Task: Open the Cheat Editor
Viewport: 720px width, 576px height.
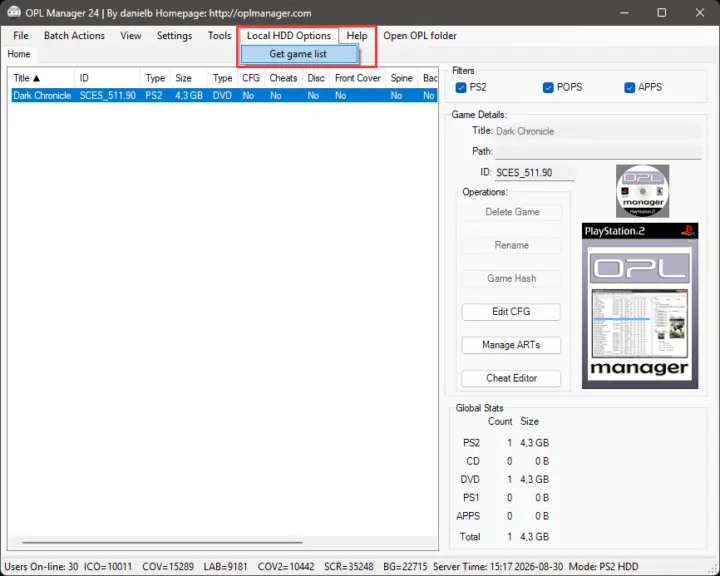Action: pyautogui.click(x=512, y=378)
